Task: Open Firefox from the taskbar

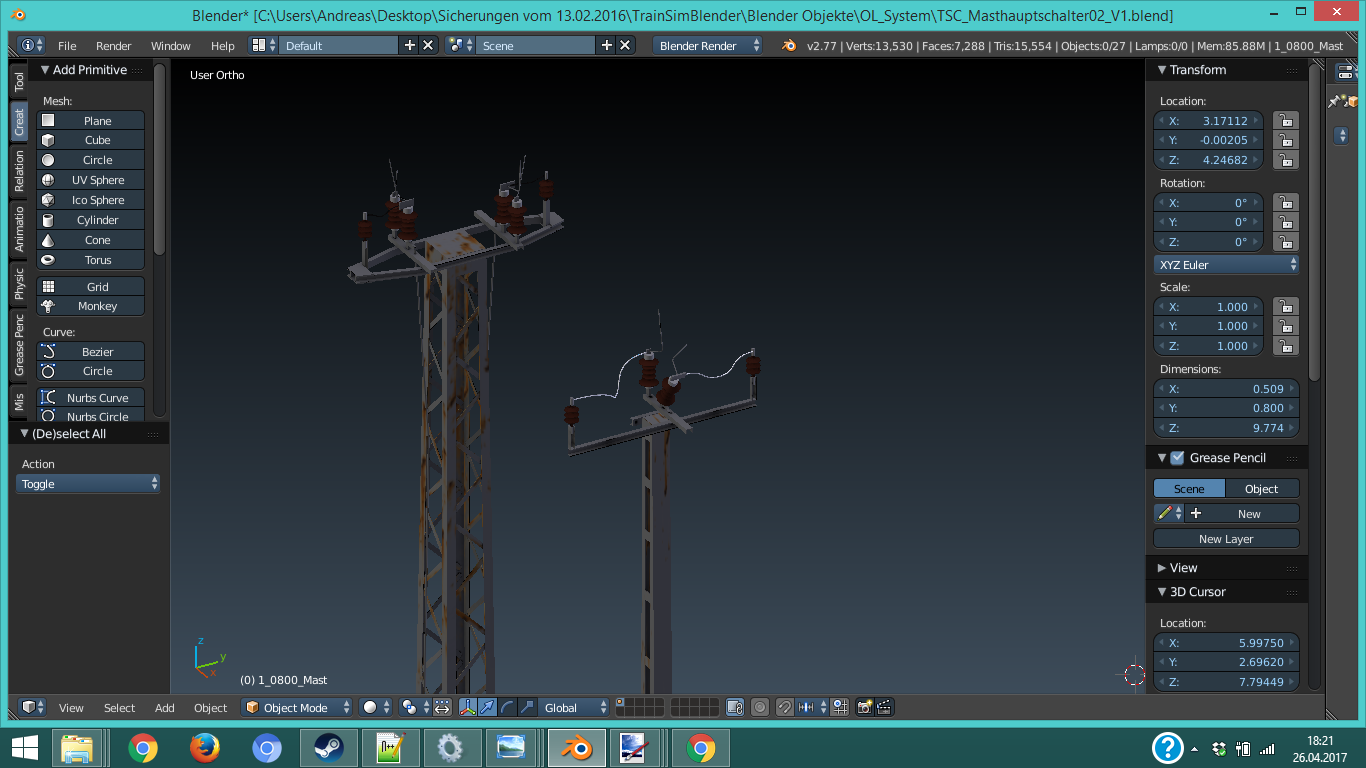Action: [x=204, y=747]
